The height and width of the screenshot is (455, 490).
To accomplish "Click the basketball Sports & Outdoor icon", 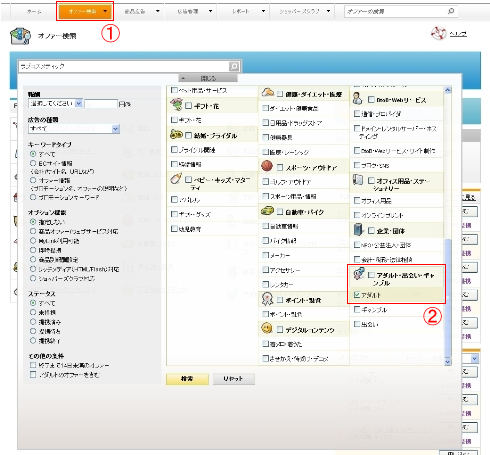I will [267, 166].
